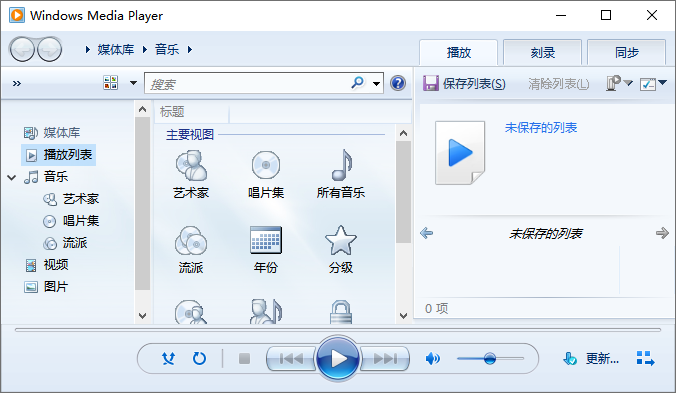This screenshot has height=393, width=676.
Task: Toggle repeat playback
Action: click(199, 358)
